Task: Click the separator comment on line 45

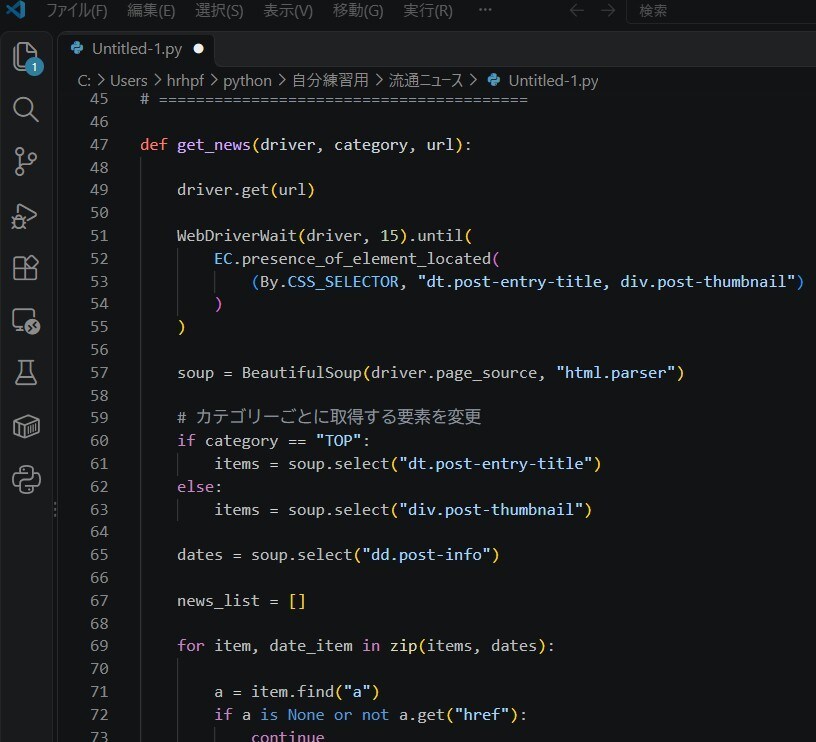Action: (x=334, y=99)
